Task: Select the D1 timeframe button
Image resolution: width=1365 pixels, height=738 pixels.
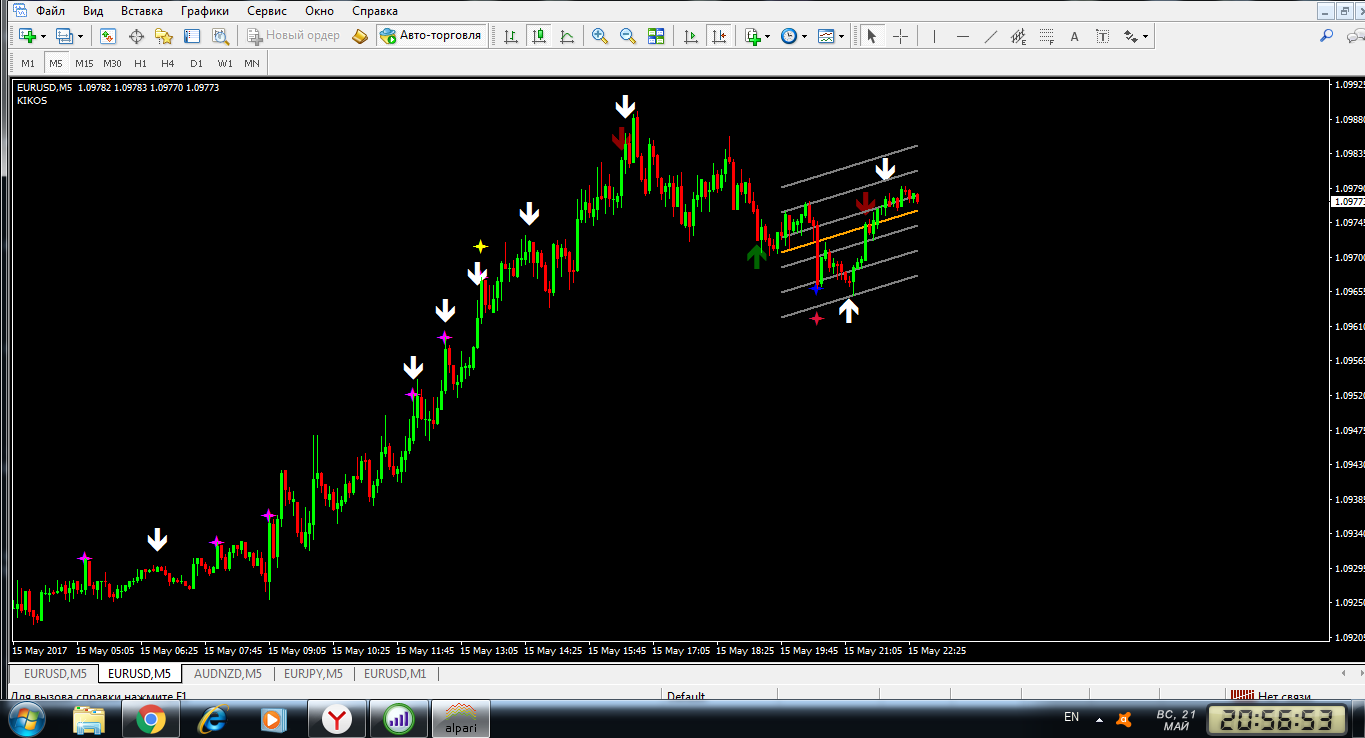Action: pyautogui.click(x=196, y=63)
